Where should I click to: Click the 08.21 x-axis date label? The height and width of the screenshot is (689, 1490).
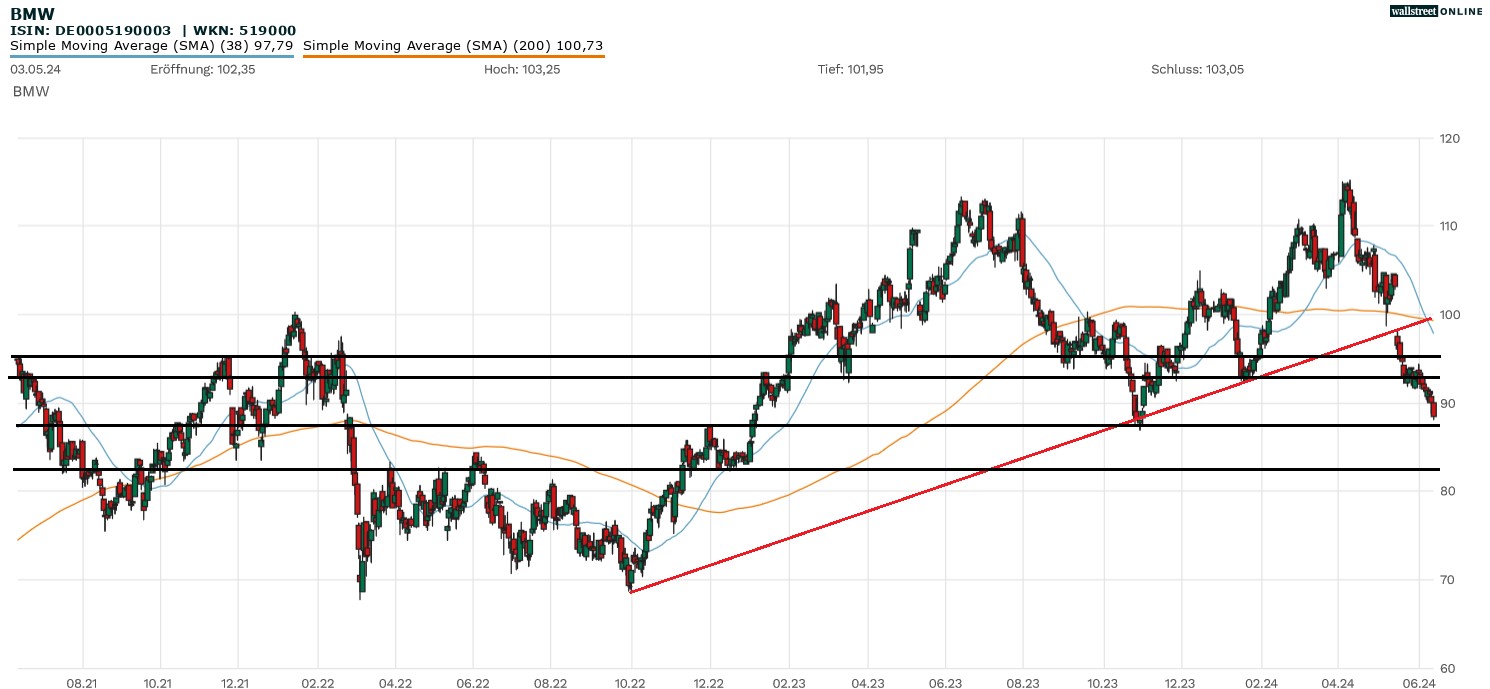pyautogui.click(x=82, y=682)
